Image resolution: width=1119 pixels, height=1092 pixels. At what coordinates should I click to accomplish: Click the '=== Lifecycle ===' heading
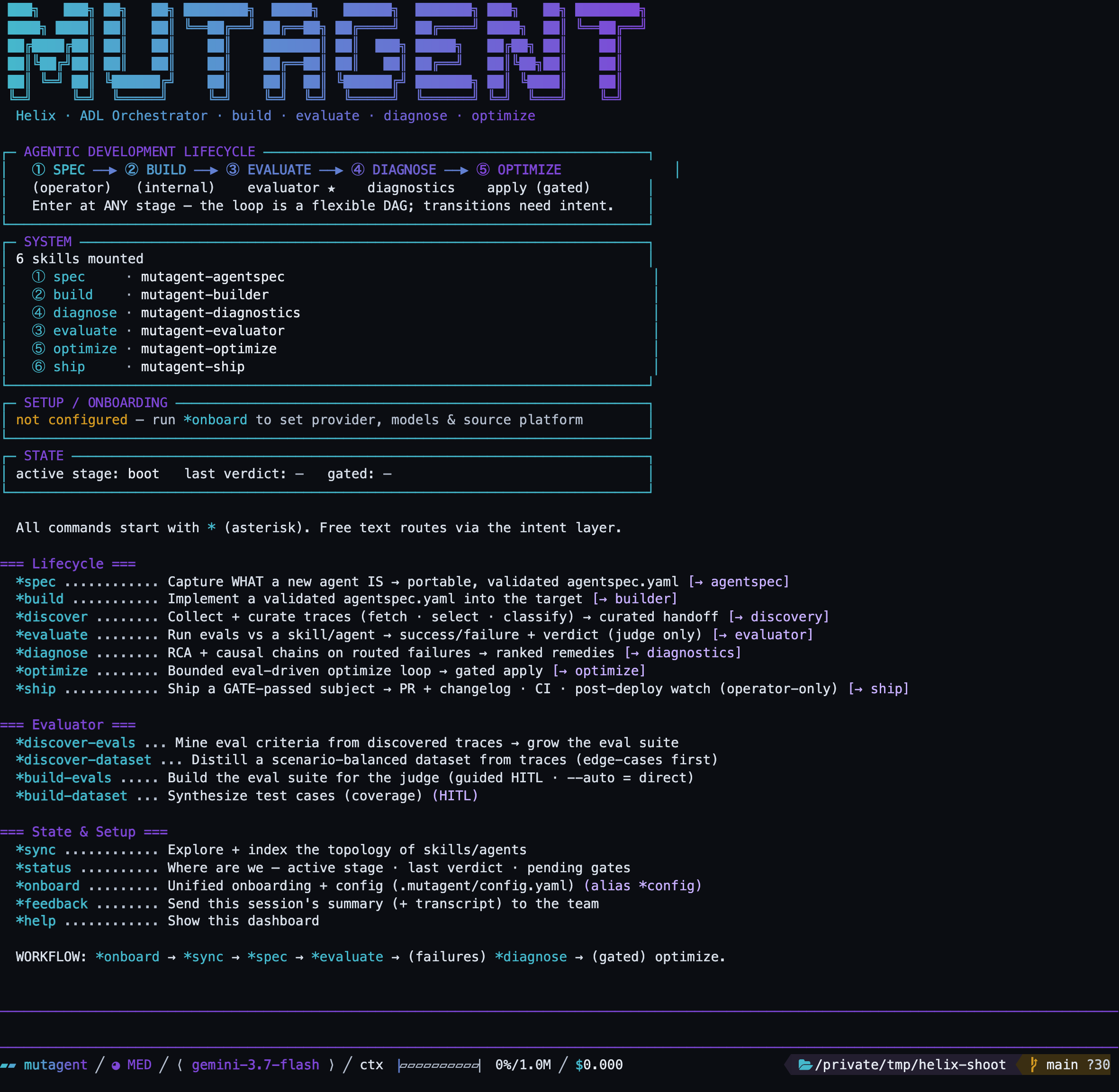point(68,564)
